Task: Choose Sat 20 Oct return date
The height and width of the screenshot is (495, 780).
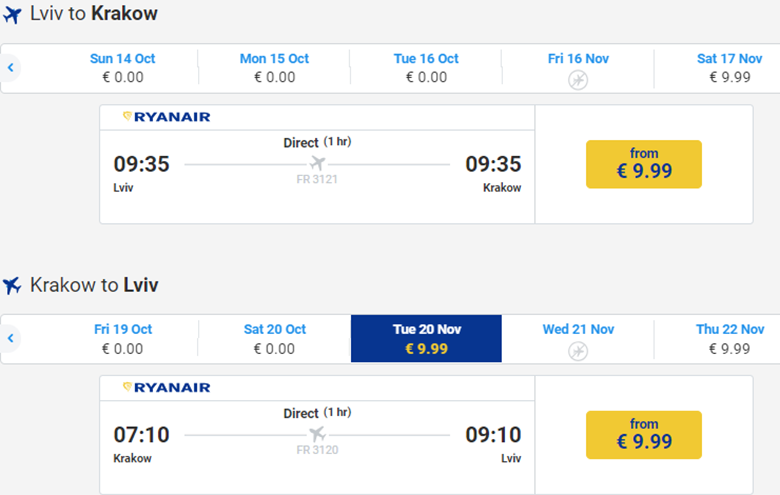Action: pos(274,339)
